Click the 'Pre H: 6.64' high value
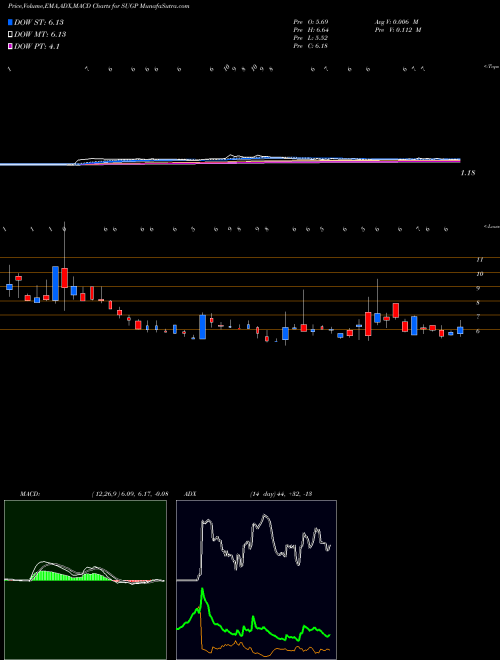500x660 pixels. pyautogui.click(x=311, y=30)
